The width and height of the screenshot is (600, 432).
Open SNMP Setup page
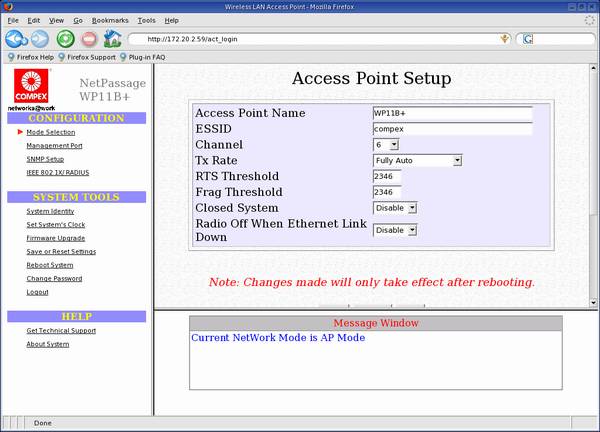45,159
